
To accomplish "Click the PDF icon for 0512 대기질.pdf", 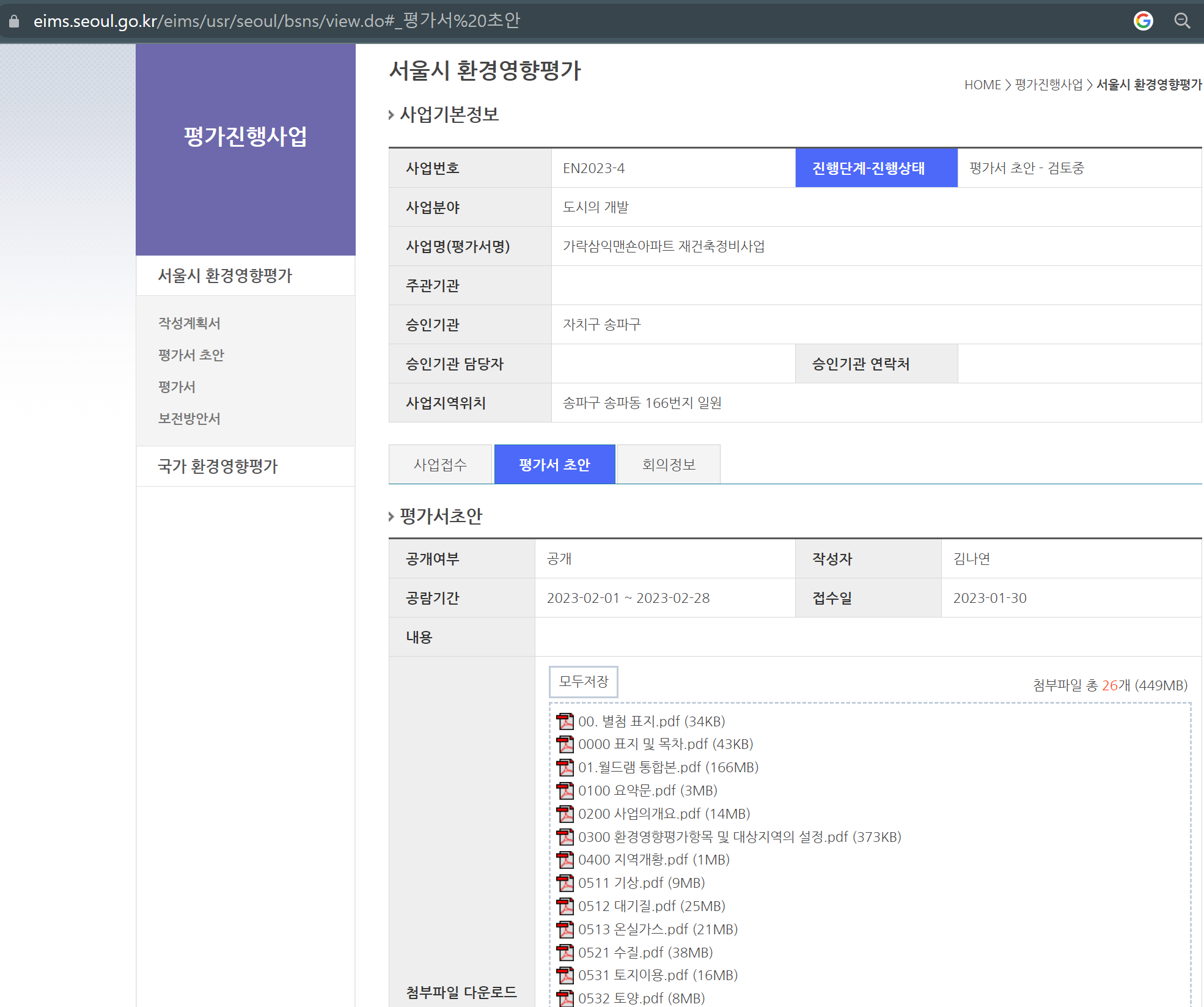I will click(565, 906).
